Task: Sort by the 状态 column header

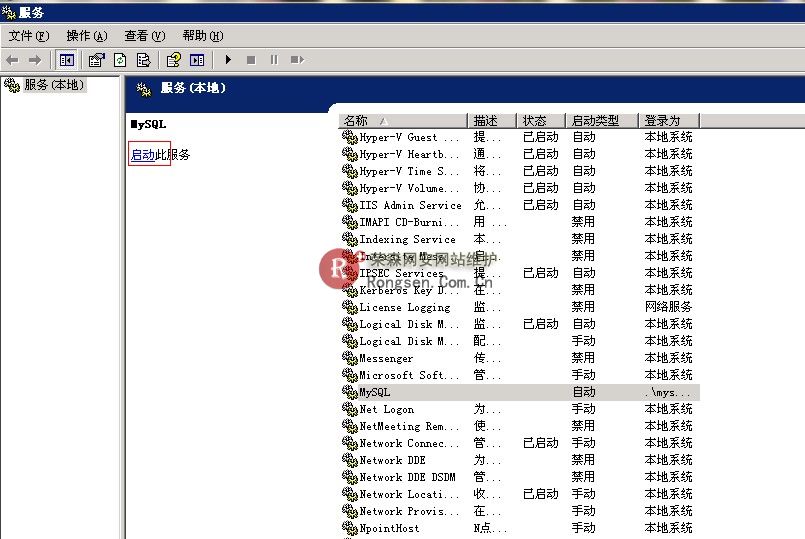Action: click(540, 121)
